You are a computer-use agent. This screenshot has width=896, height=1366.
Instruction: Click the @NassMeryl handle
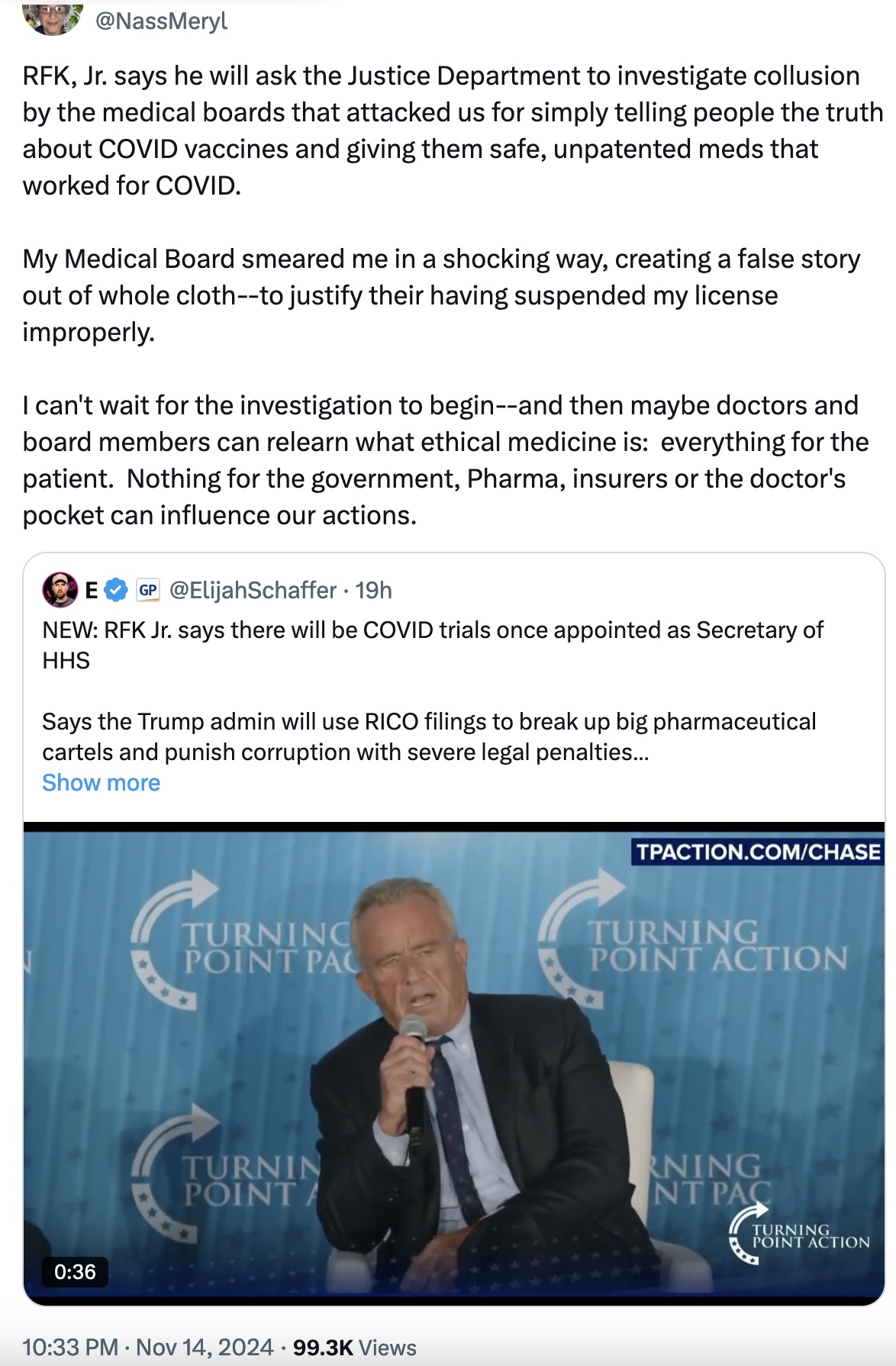[x=161, y=21]
